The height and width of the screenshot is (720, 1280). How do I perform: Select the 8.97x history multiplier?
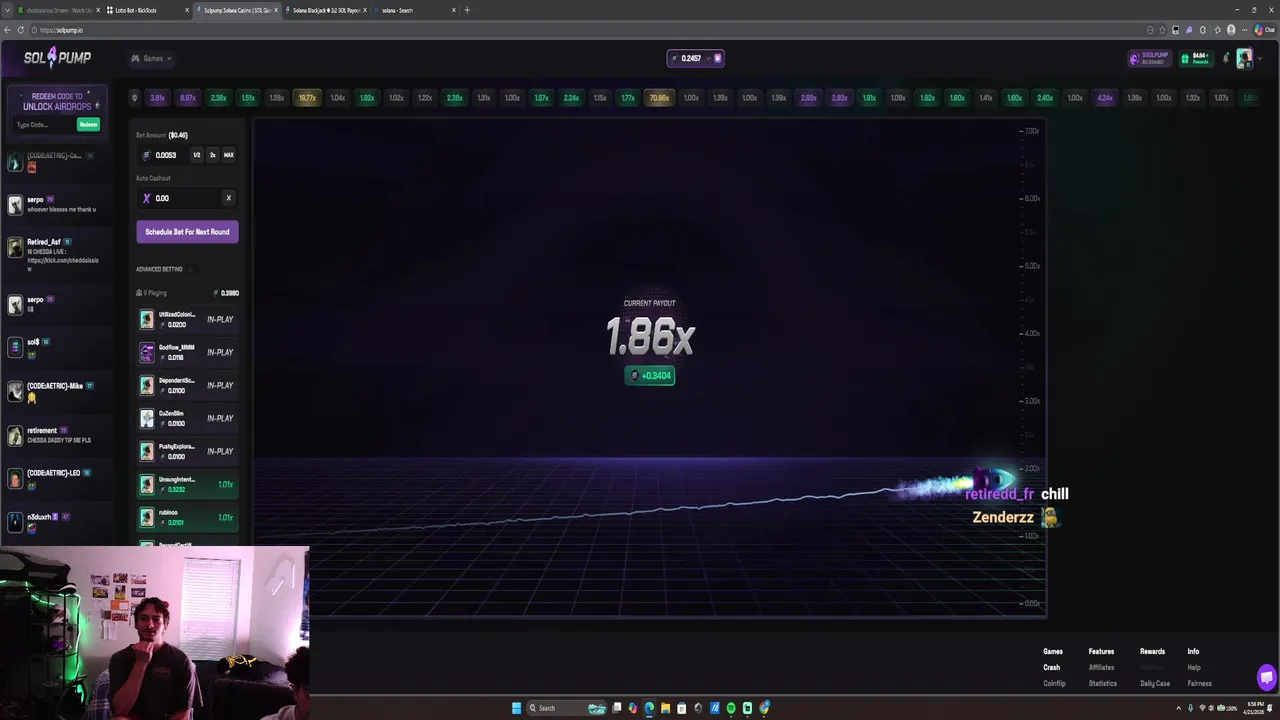[x=187, y=98]
